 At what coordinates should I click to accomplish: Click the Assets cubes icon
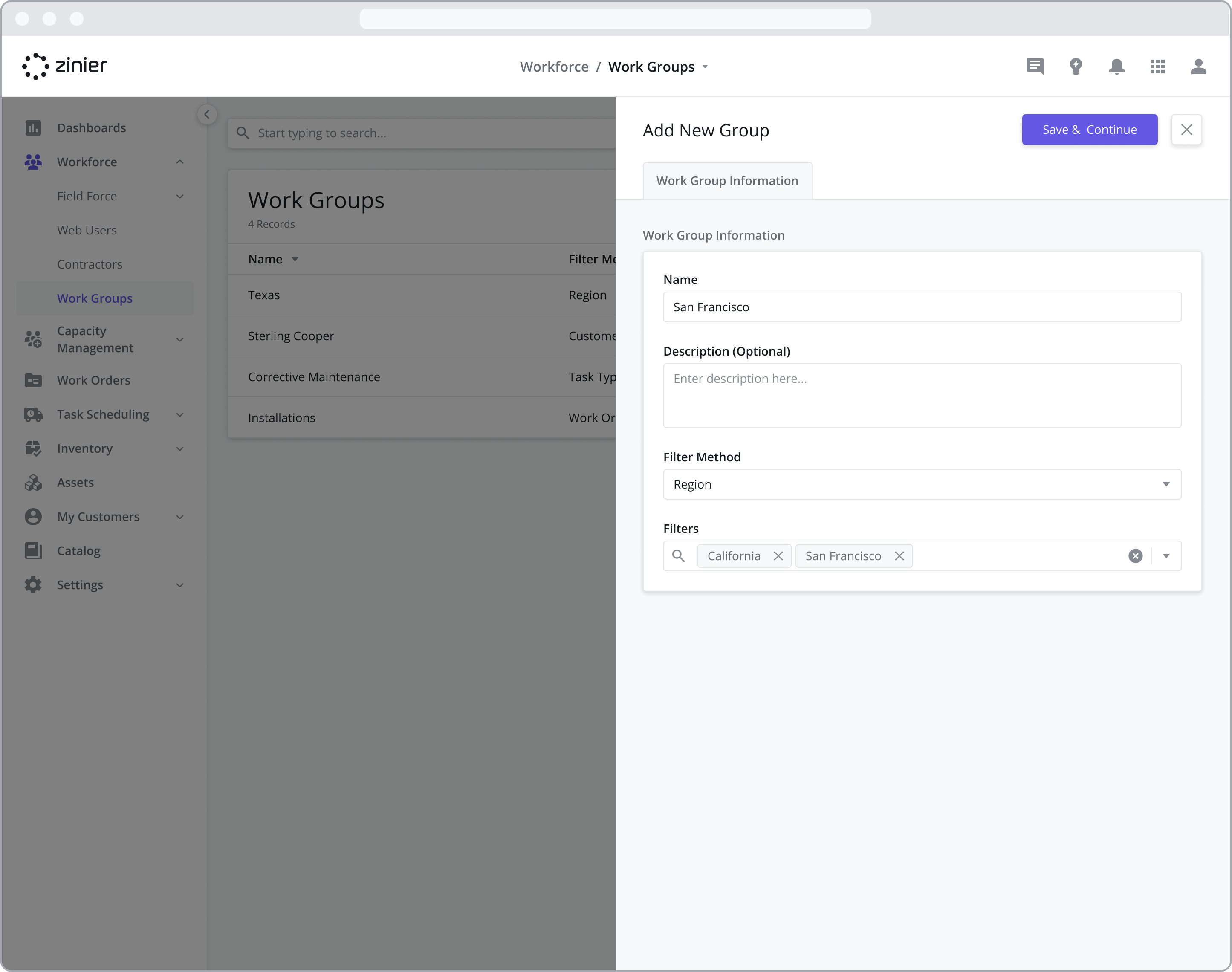coord(33,483)
